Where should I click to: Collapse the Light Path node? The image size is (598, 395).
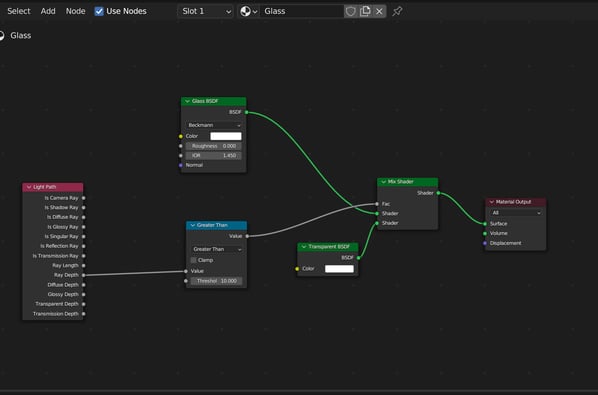coord(29,187)
